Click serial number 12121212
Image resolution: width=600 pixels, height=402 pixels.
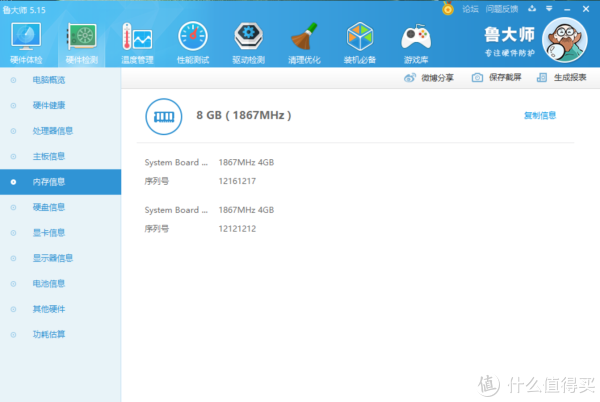[x=237, y=229]
